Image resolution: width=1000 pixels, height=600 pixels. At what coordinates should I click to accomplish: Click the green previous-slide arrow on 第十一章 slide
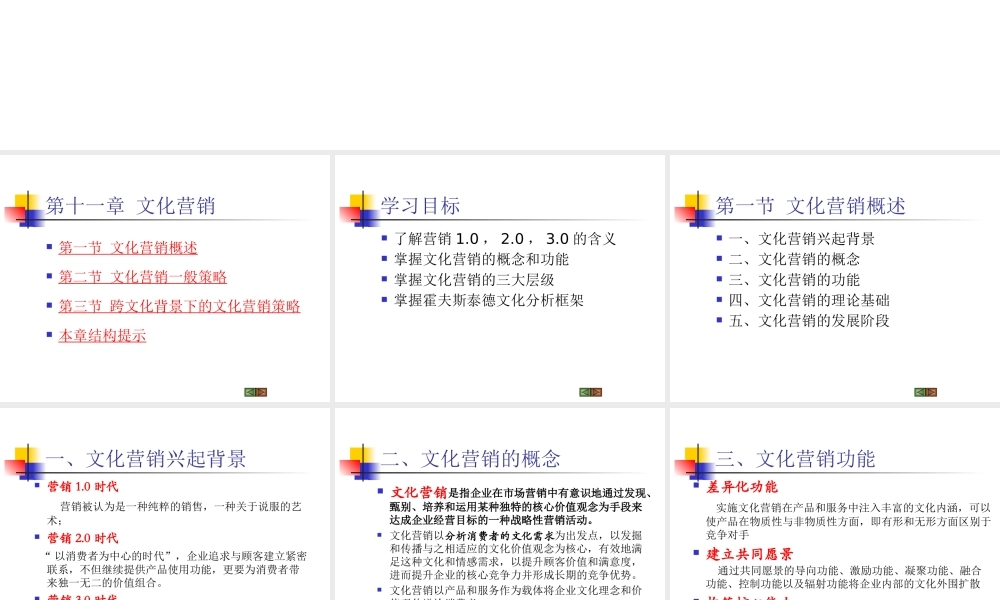(x=250, y=392)
